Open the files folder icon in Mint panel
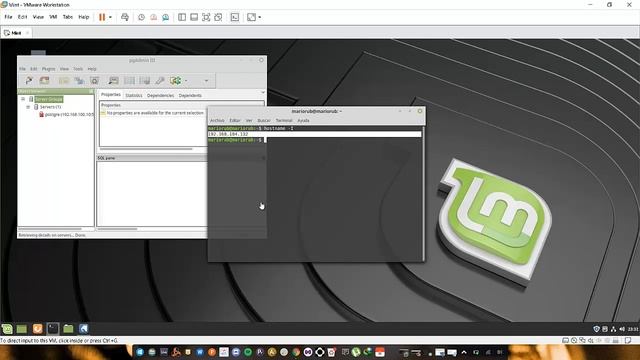The height and width of the screenshot is (360, 640). (x=68, y=329)
